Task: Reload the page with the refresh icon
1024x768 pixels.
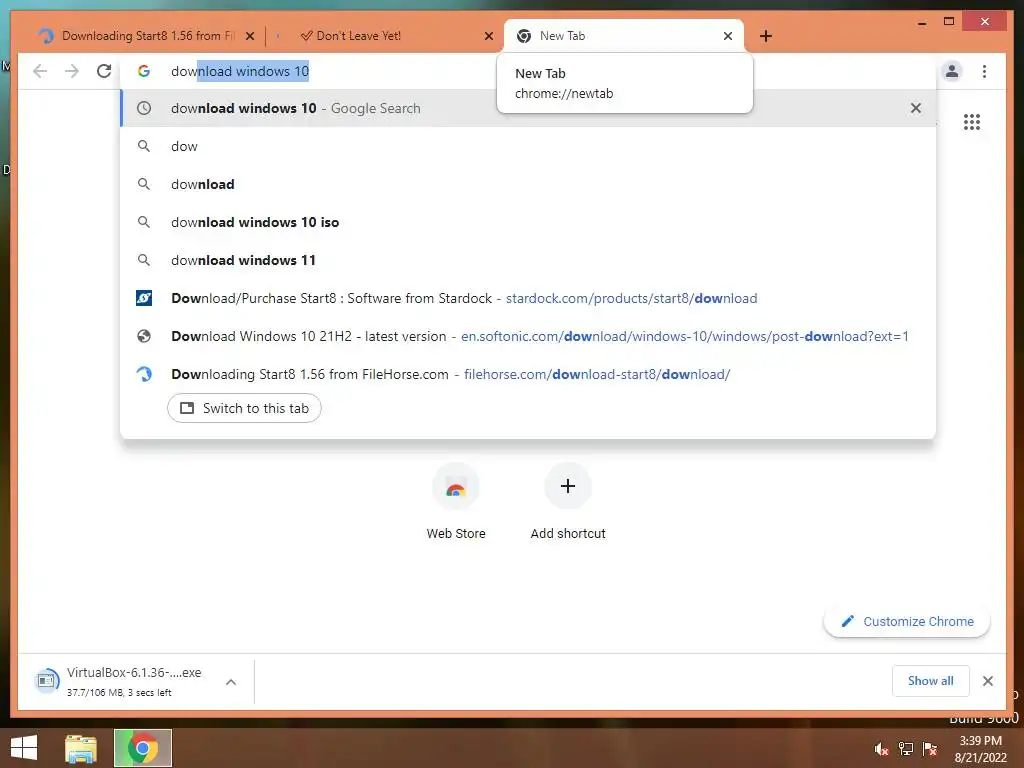Action: pos(104,71)
